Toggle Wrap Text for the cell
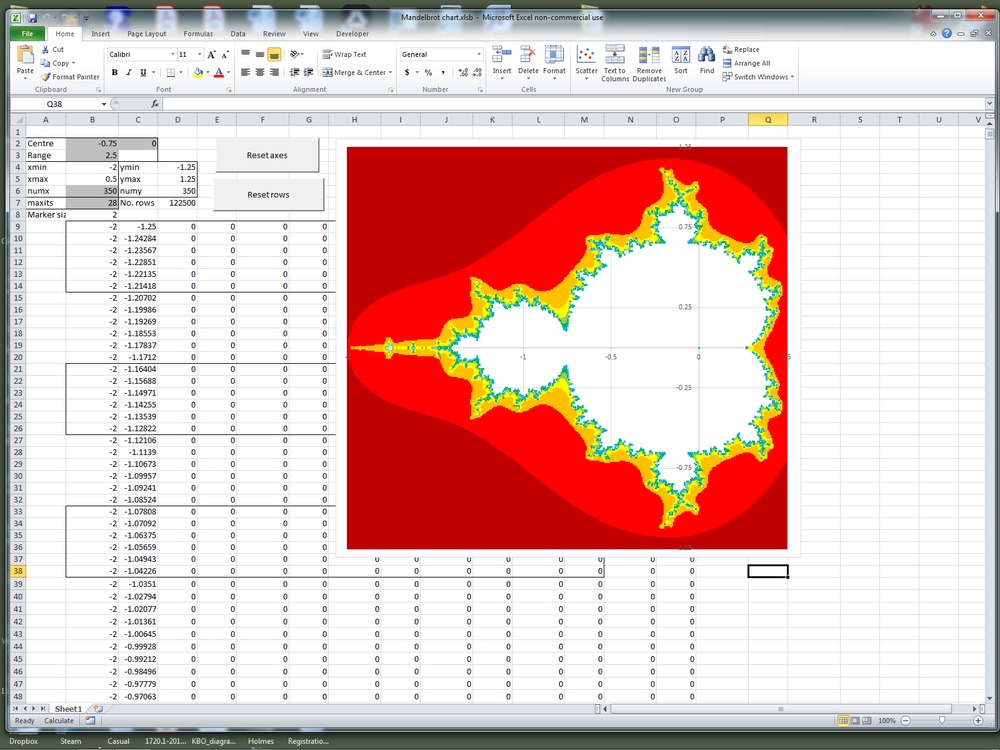Image resolution: width=1000 pixels, height=750 pixels. (x=344, y=54)
